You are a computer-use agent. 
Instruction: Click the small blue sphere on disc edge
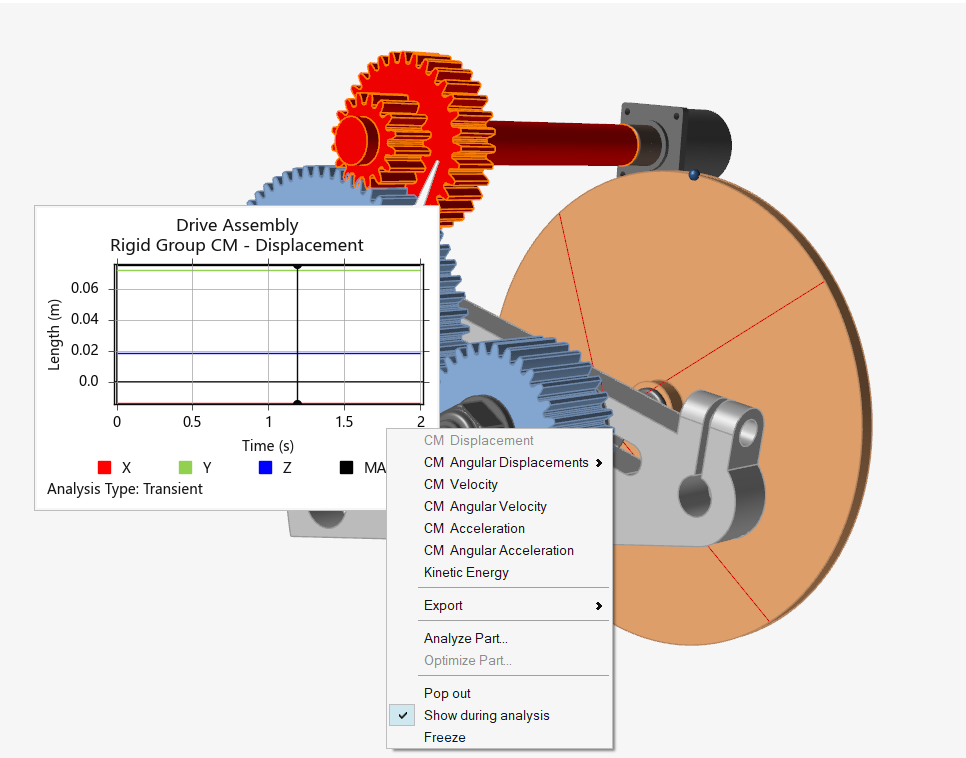[693, 176]
